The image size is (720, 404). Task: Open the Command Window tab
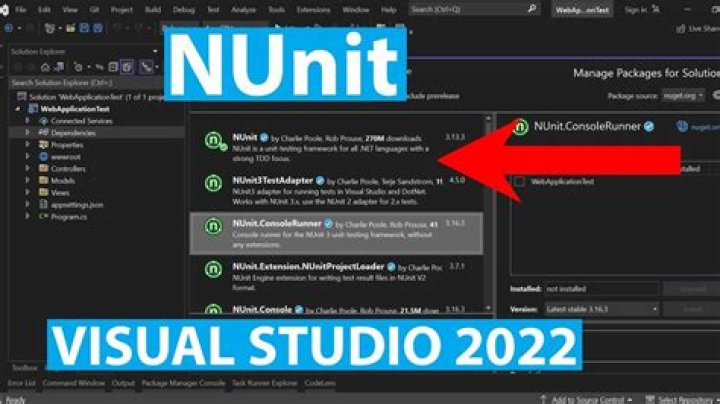pyautogui.click(x=74, y=383)
